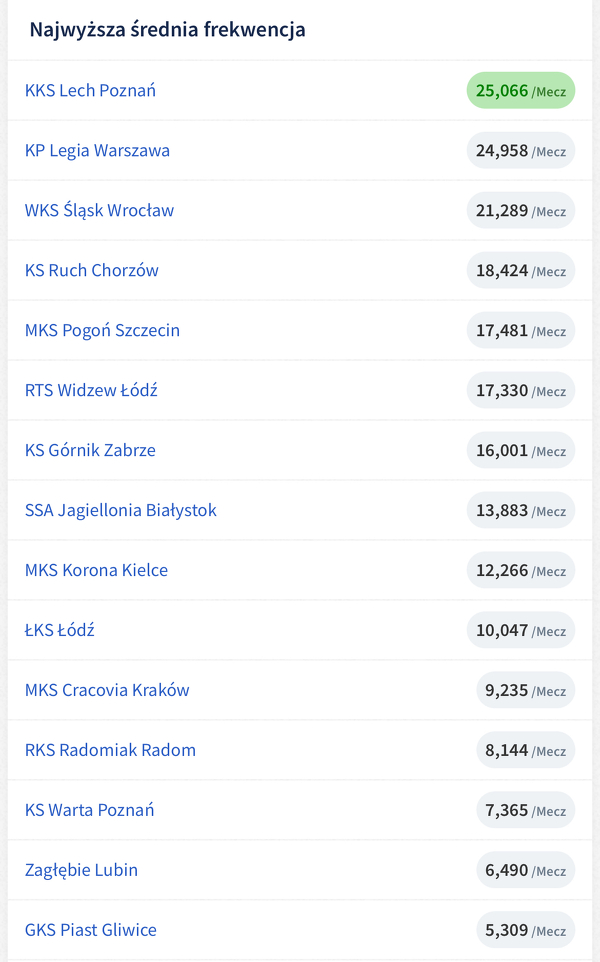Viewport: 600px width, 962px height.
Task: Open GKS Piast Gliwice club page
Action: click(90, 931)
